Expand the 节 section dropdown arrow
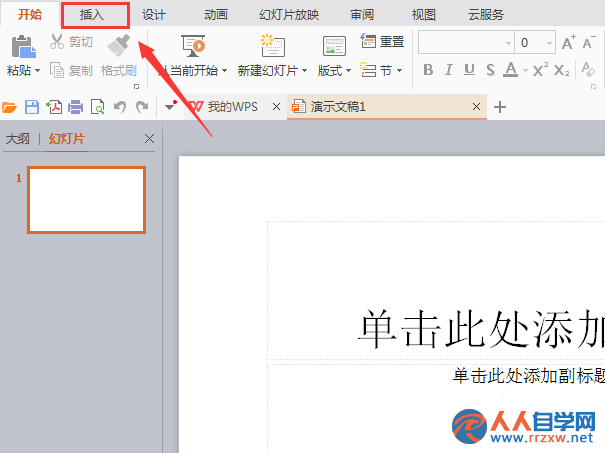This screenshot has height=453, width=605. click(x=399, y=71)
